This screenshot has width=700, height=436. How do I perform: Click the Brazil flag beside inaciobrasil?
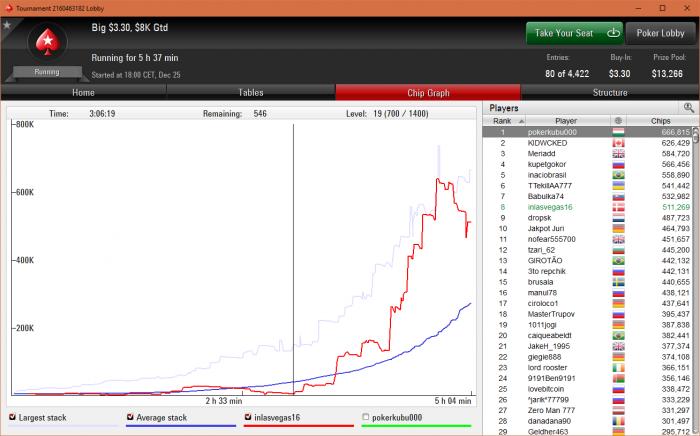tap(618, 175)
